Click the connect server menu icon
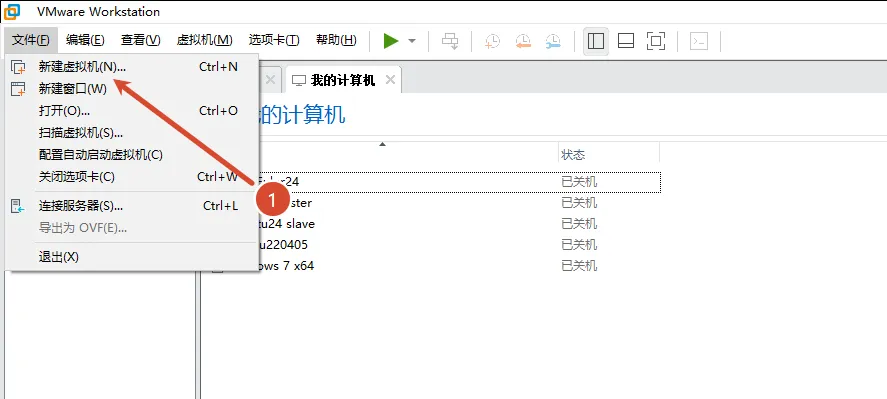This screenshot has width=887, height=399. tap(18, 206)
